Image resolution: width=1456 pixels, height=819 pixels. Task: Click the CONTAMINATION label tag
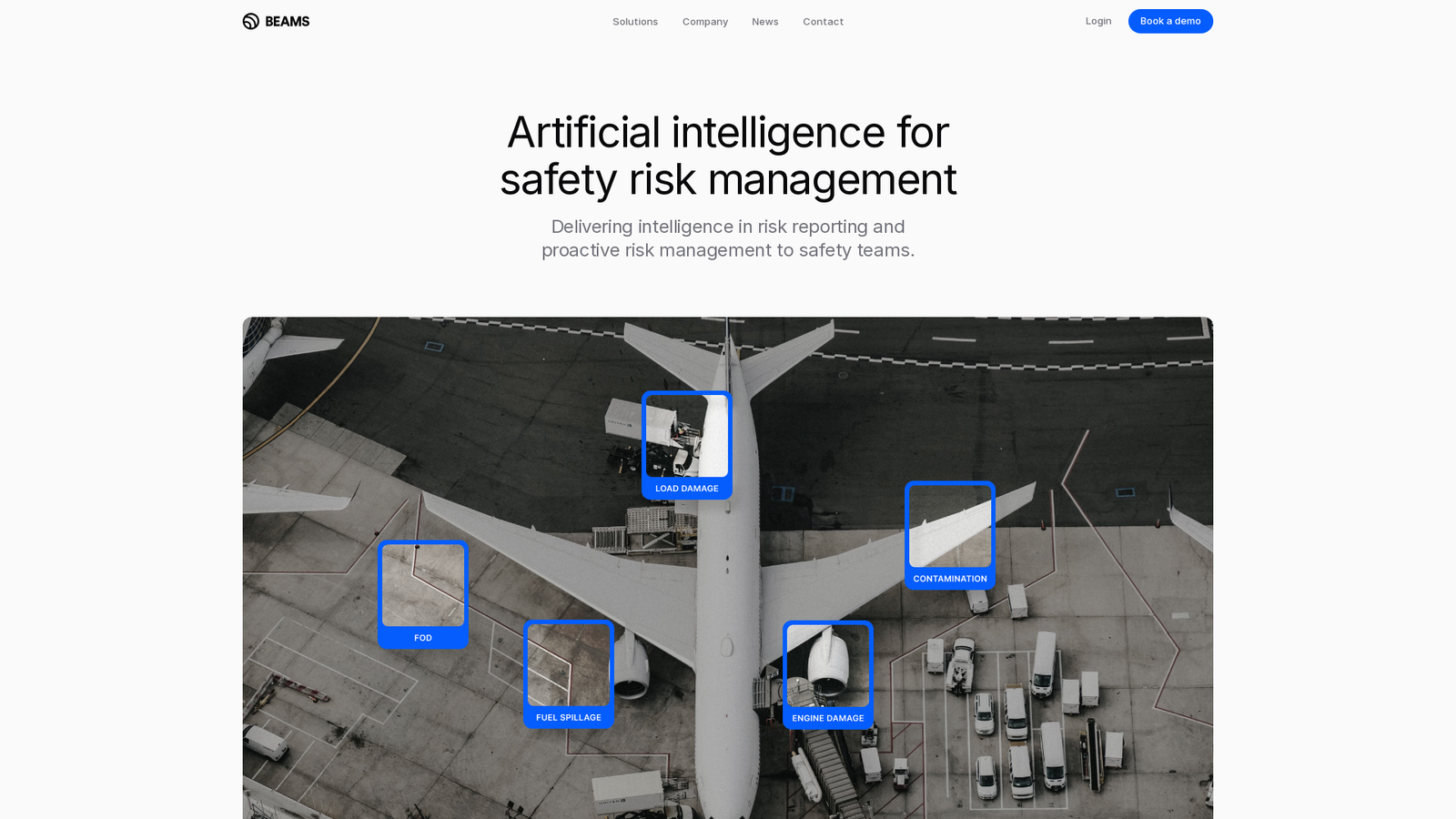pos(950,579)
